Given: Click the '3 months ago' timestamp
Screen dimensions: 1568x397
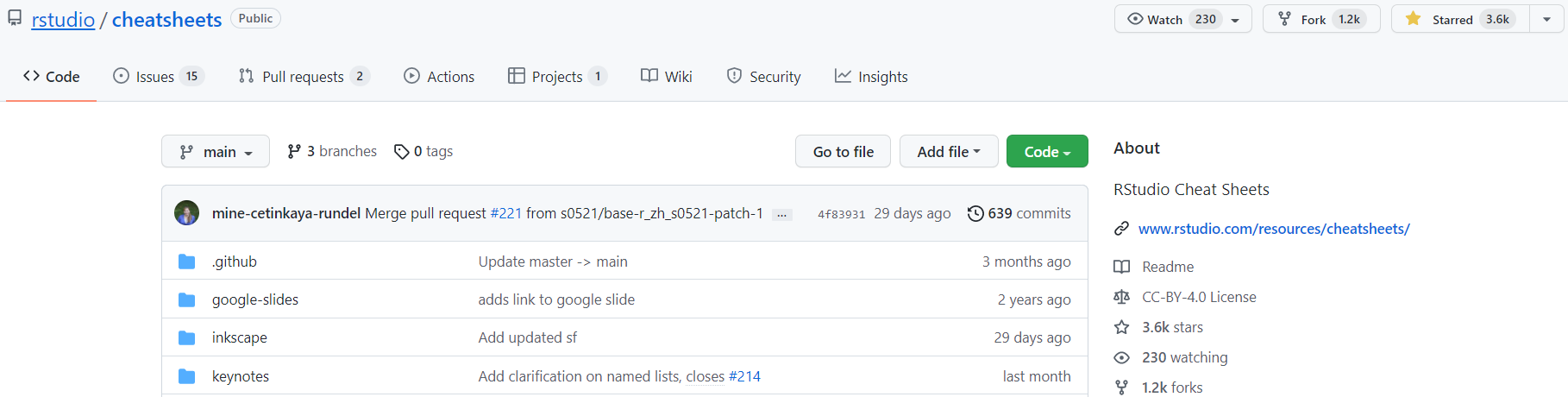Looking at the screenshot, I should pyautogui.click(x=1026, y=262).
